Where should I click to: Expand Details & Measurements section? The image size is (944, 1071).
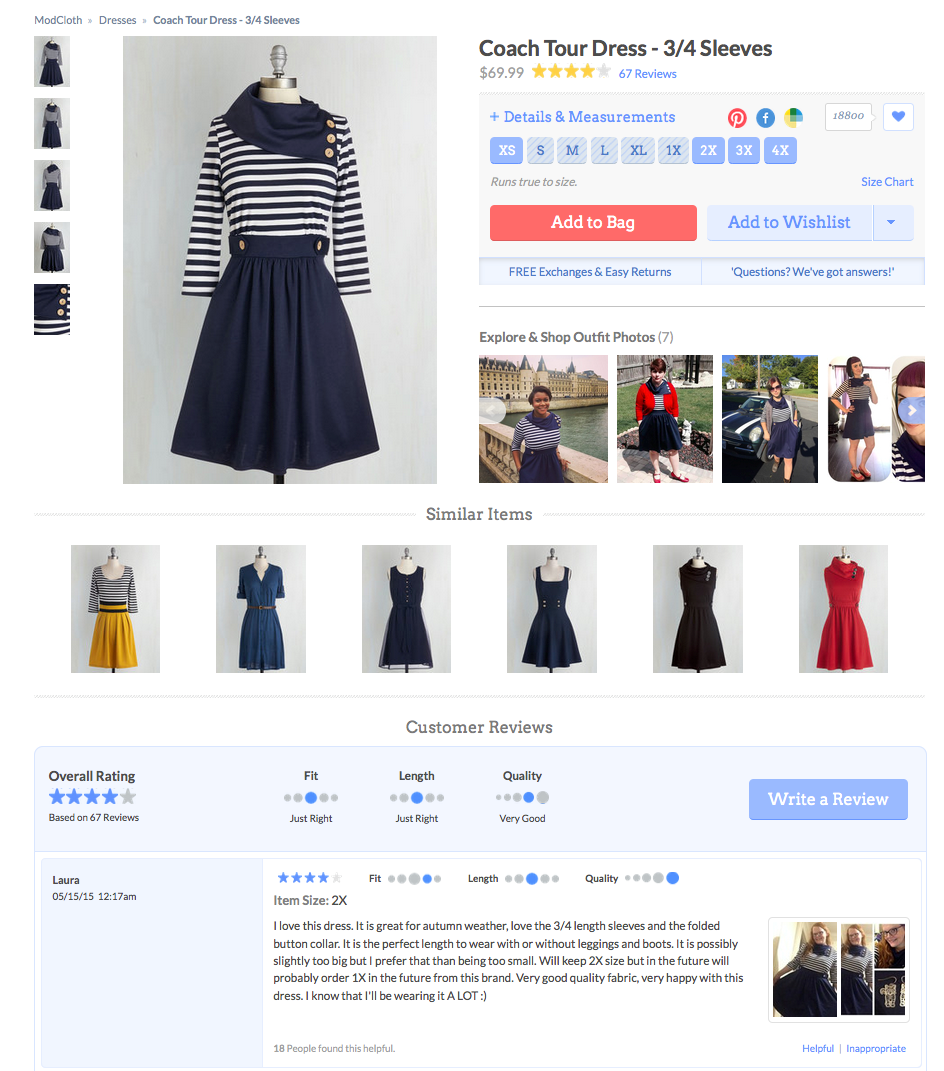click(x=582, y=117)
